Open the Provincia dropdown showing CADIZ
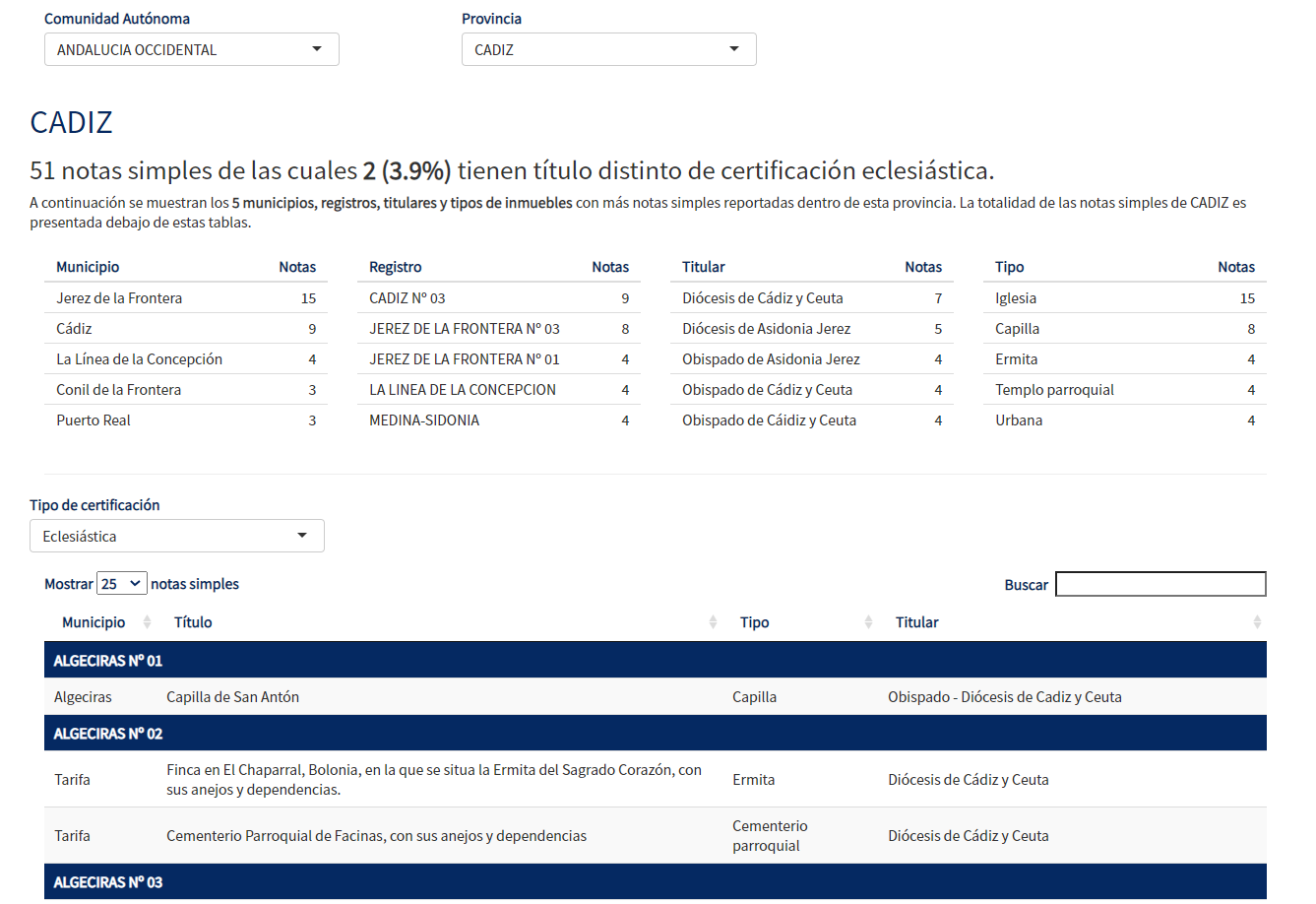The image size is (1316, 904). click(608, 49)
